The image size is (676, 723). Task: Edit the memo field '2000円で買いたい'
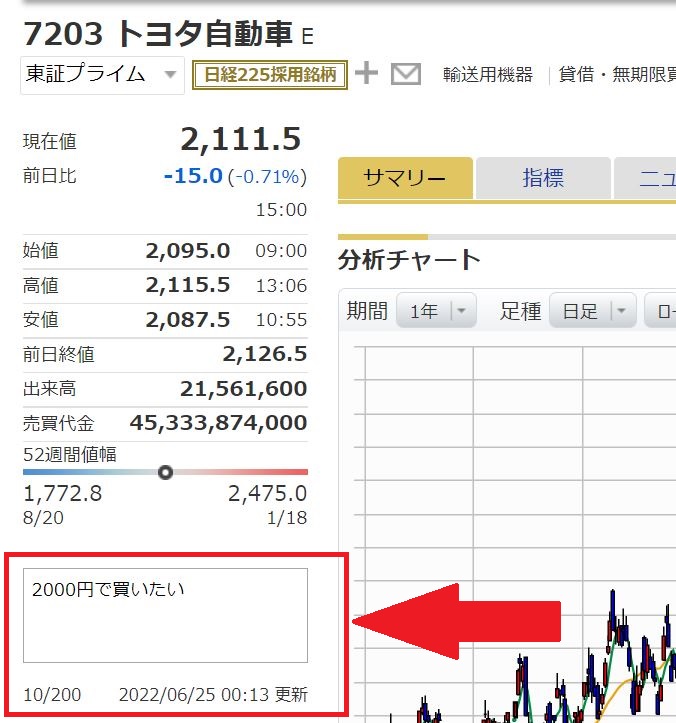click(x=166, y=616)
